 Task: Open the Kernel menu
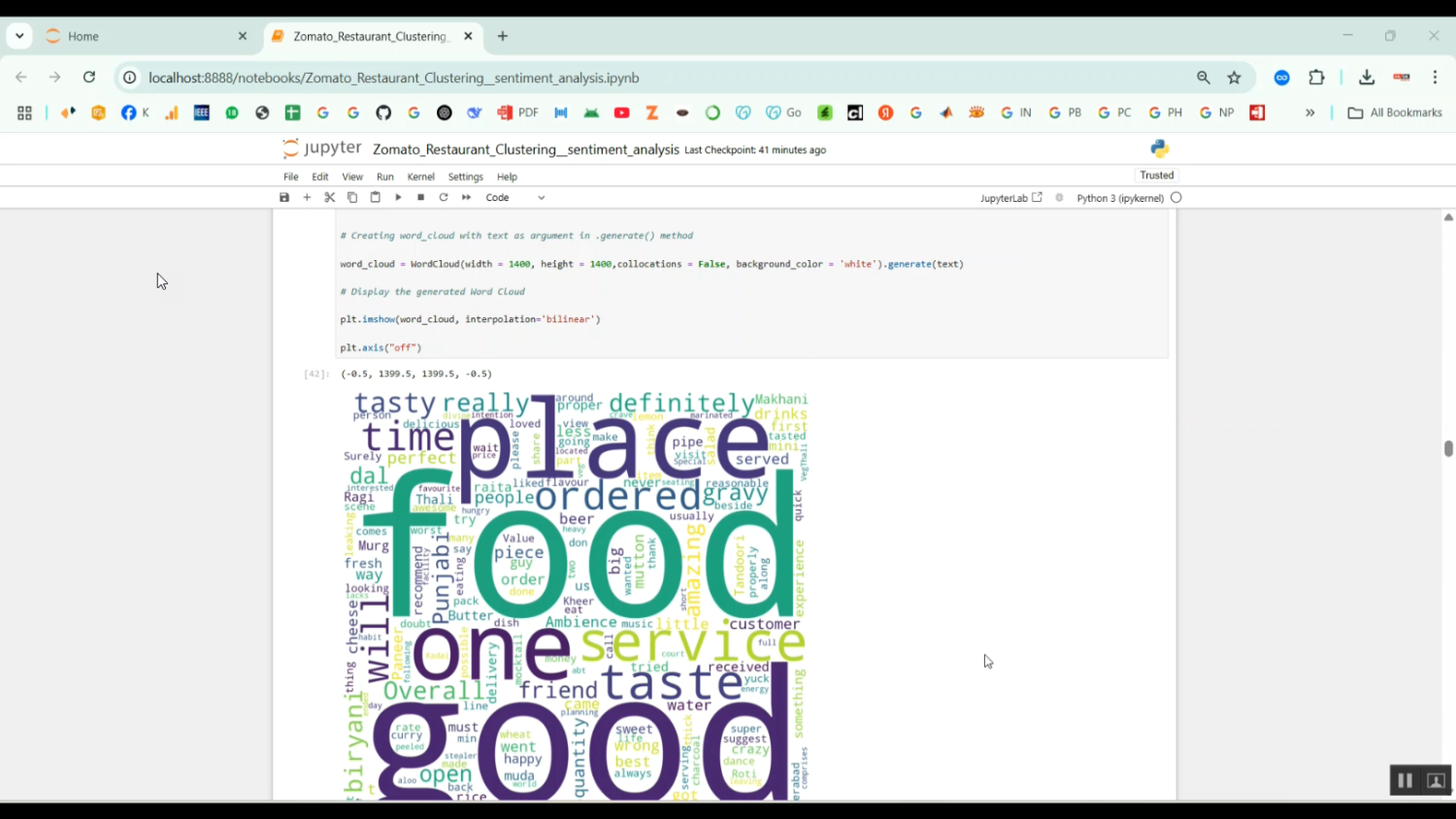pos(421,177)
